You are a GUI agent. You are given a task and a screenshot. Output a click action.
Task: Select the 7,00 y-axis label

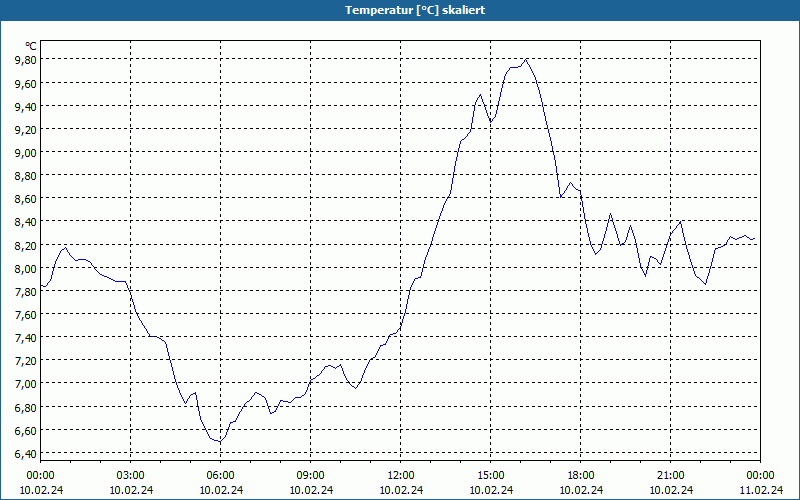click(26, 384)
